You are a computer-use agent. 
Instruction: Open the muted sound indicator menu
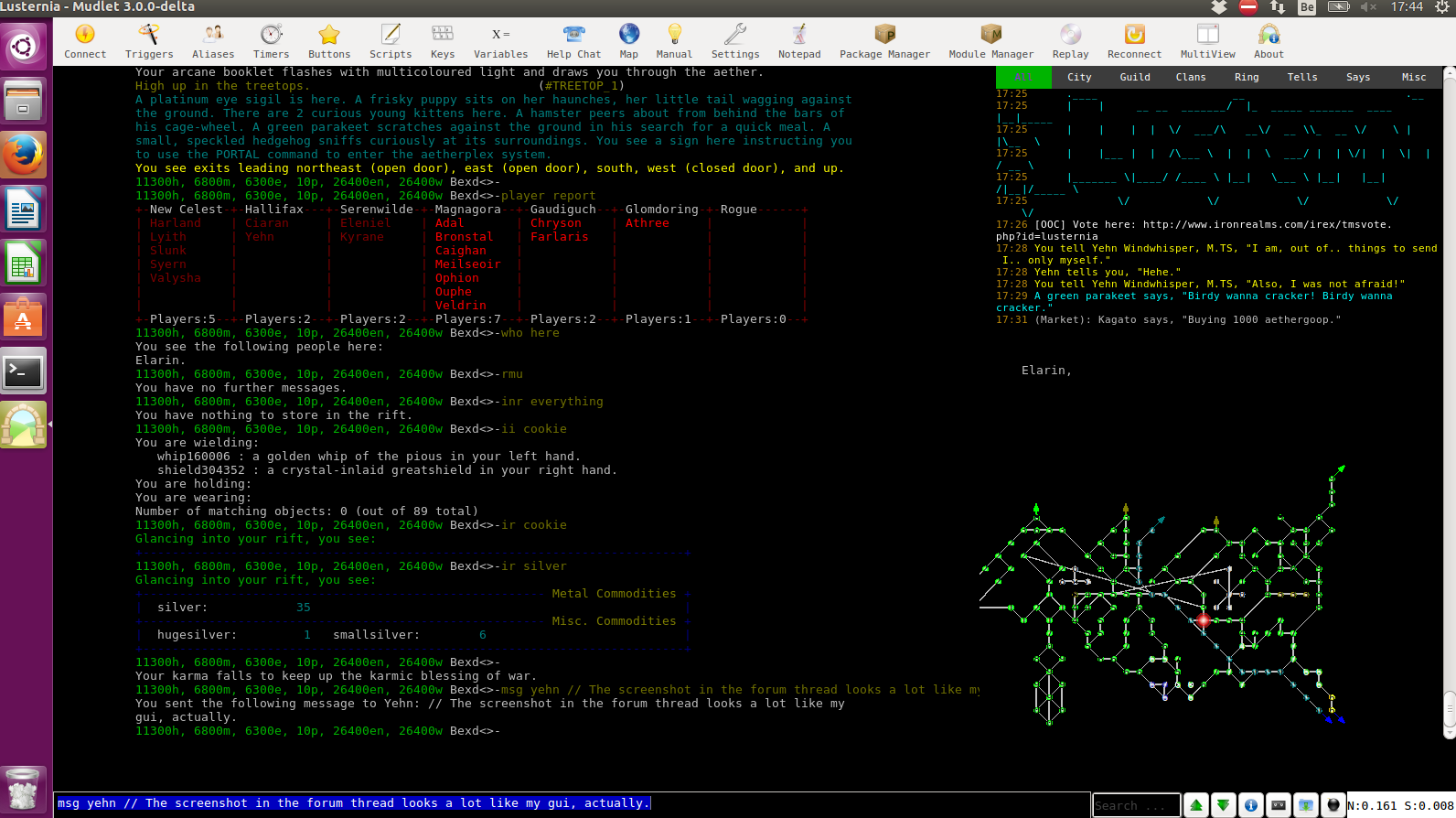coord(1368,7)
